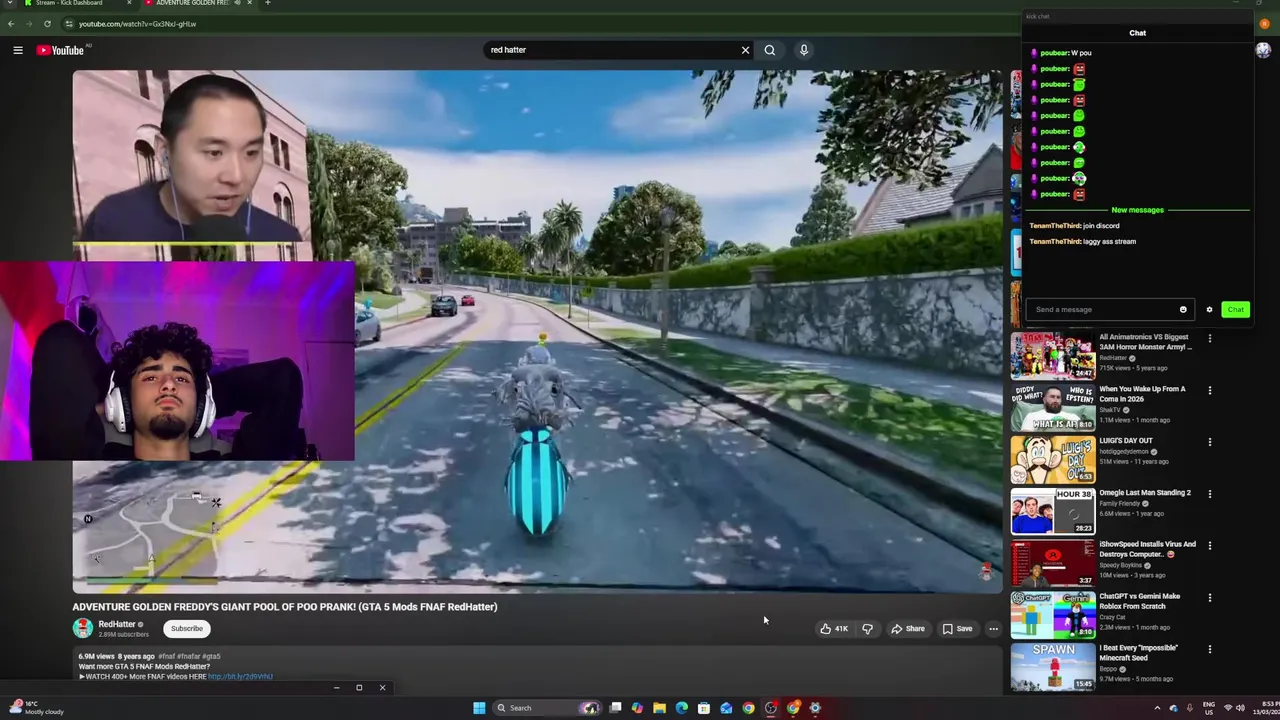Show hidden system tray icons

tap(1157, 708)
